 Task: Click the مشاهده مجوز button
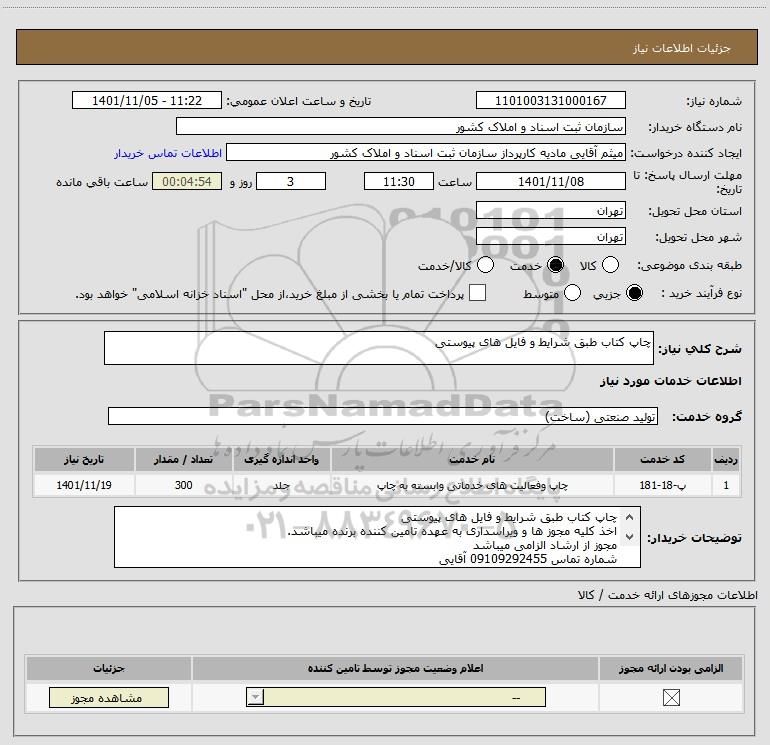(x=109, y=697)
